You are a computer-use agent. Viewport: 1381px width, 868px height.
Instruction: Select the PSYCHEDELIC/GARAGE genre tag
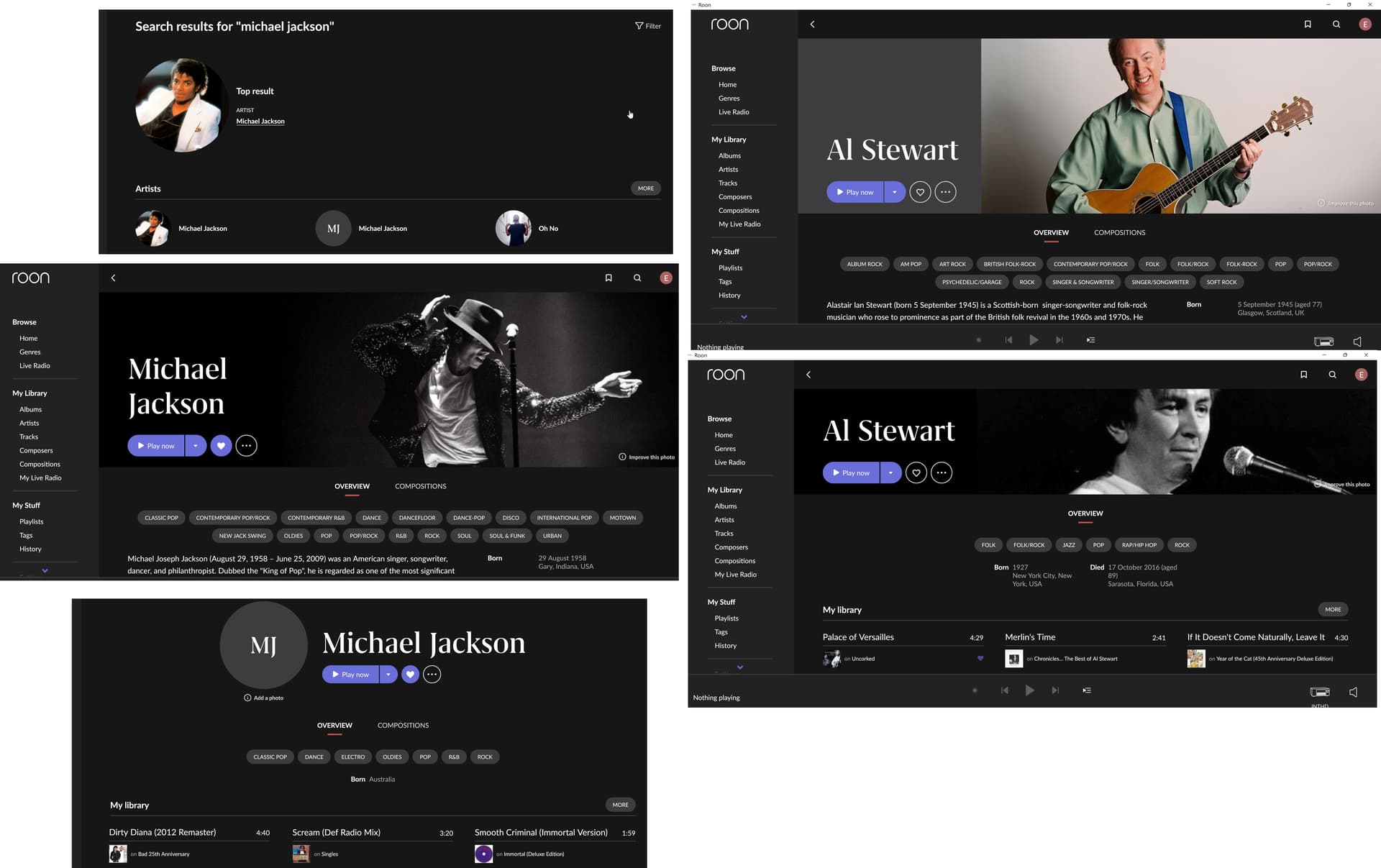coord(971,282)
